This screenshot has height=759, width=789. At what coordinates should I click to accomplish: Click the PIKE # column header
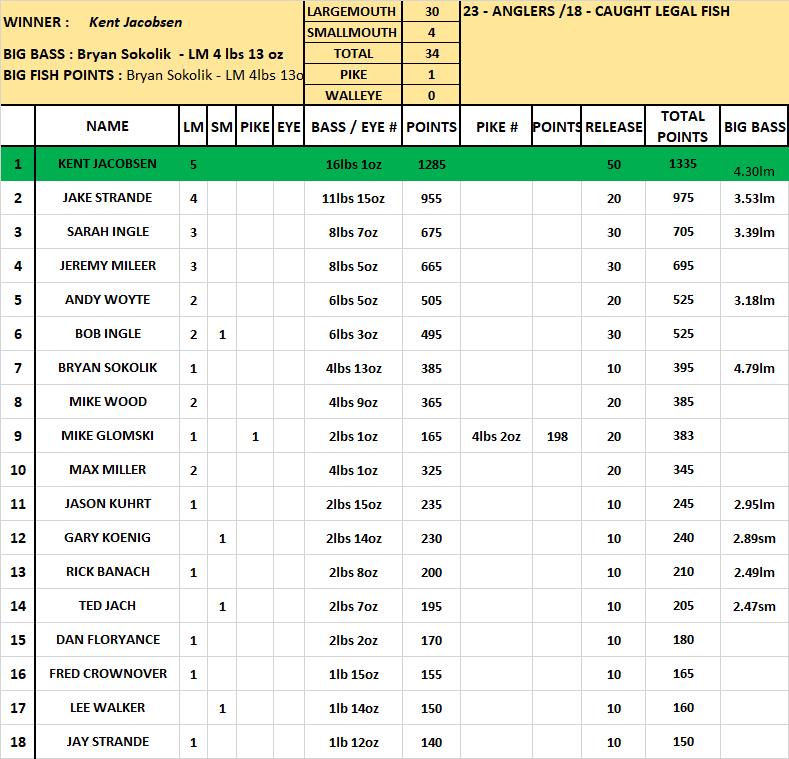(x=497, y=127)
